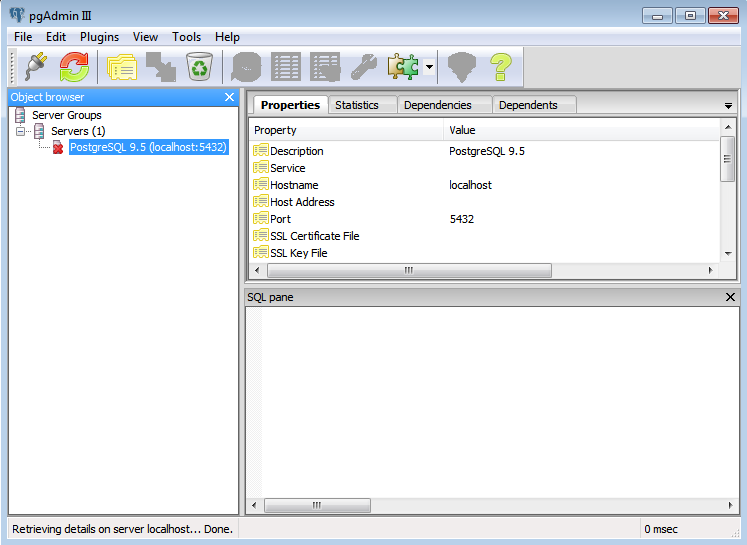
Task: Refresh the selected object
Action: tap(74, 67)
